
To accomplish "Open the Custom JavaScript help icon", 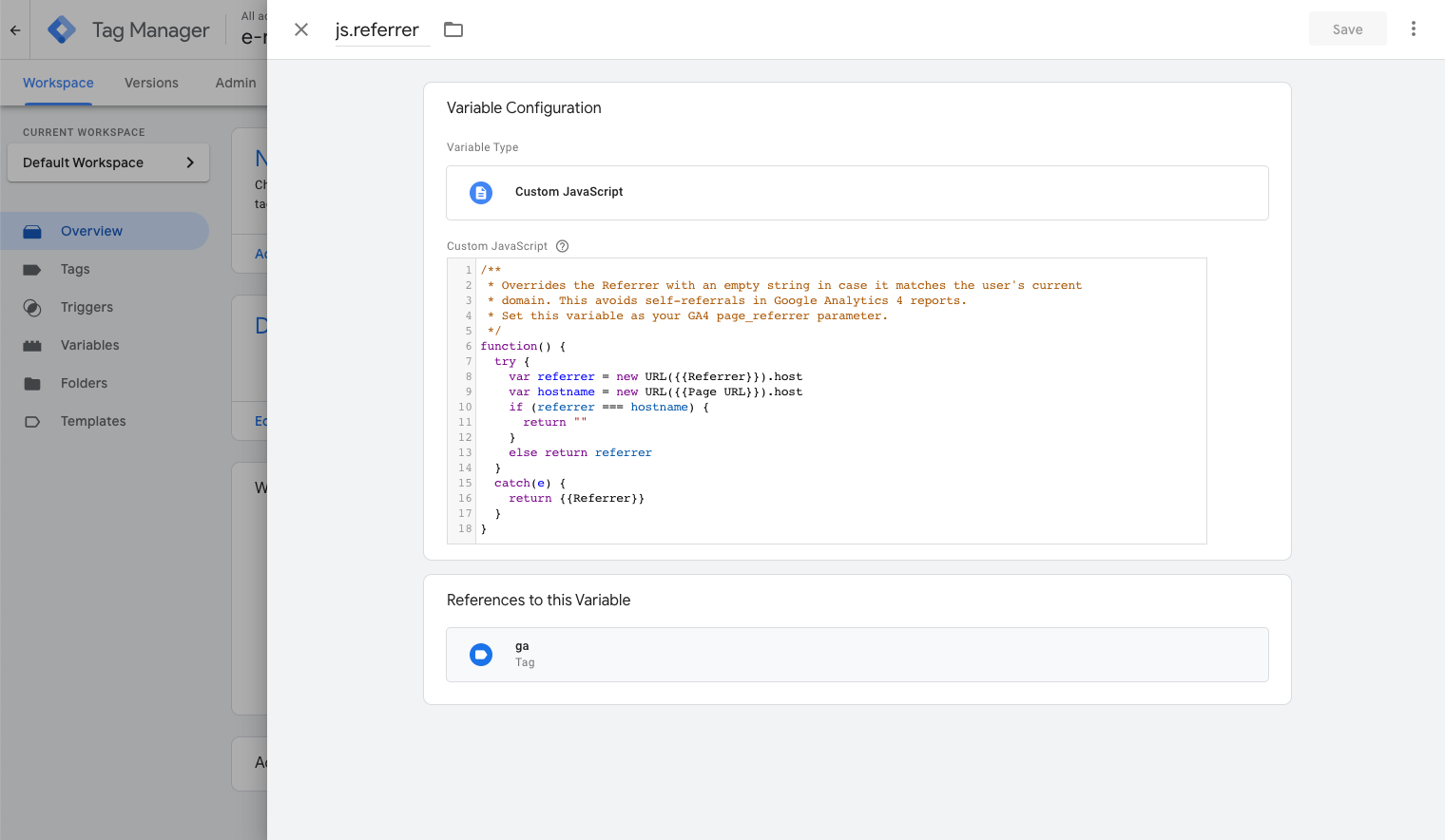I will 562,246.
